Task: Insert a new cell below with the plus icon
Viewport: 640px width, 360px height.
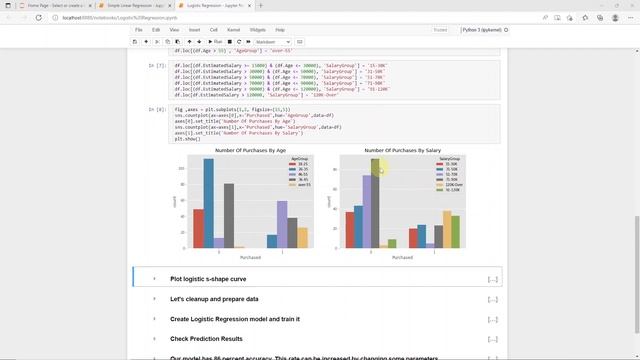Action: (146, 42)
